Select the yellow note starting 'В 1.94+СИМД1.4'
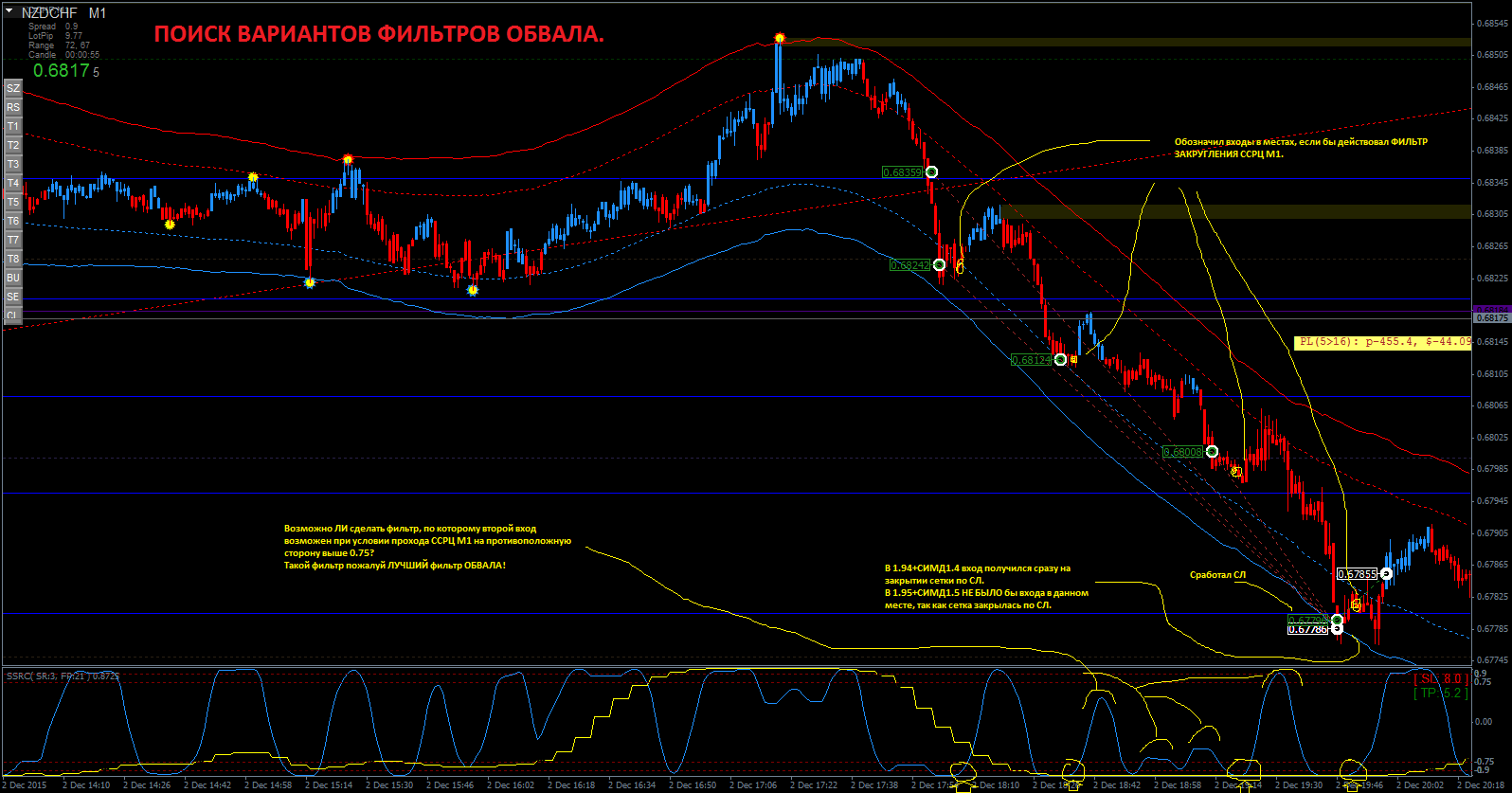 986,586
